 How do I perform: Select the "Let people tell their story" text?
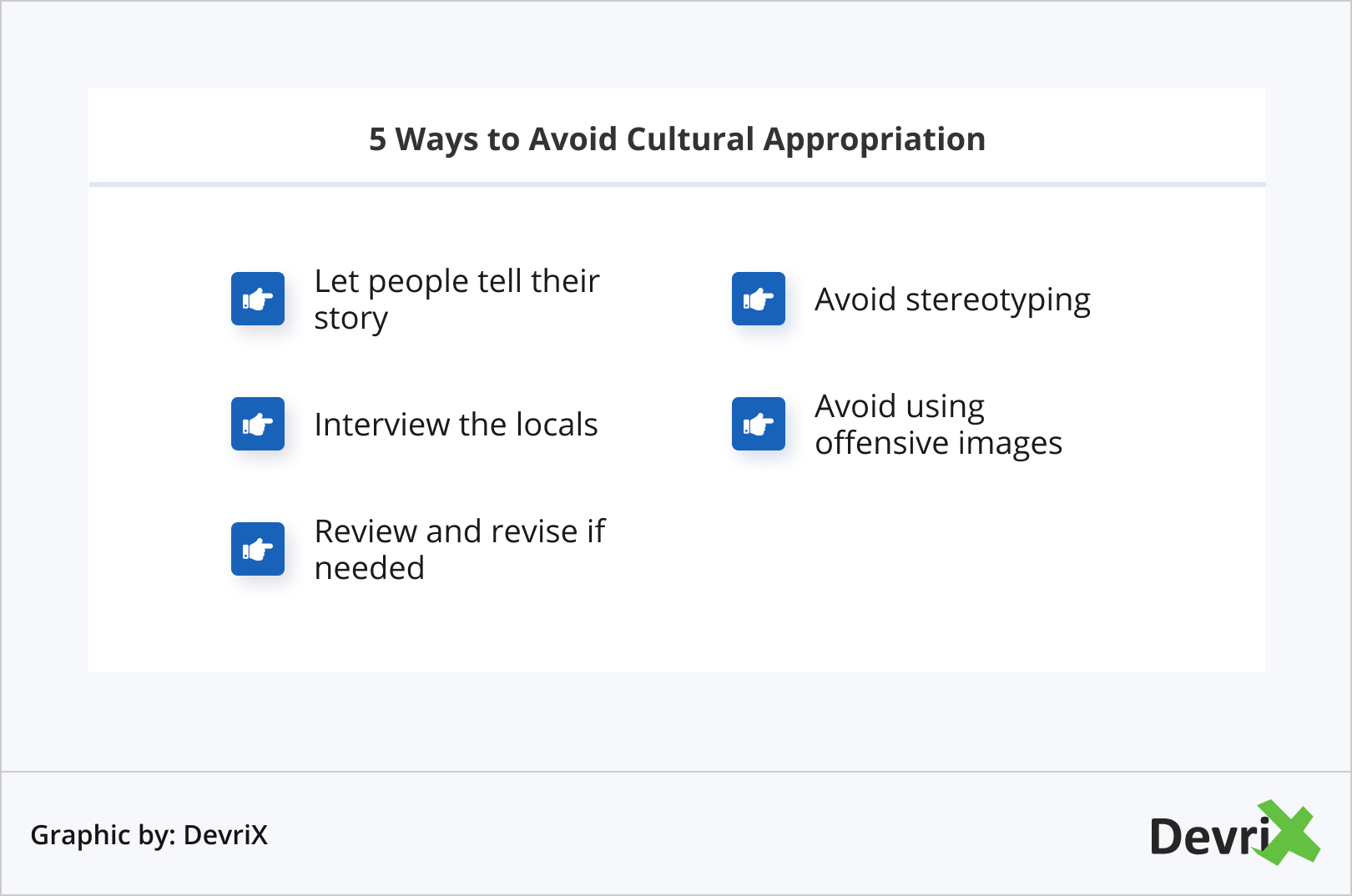pyautogui.click(x=456, y=300)
